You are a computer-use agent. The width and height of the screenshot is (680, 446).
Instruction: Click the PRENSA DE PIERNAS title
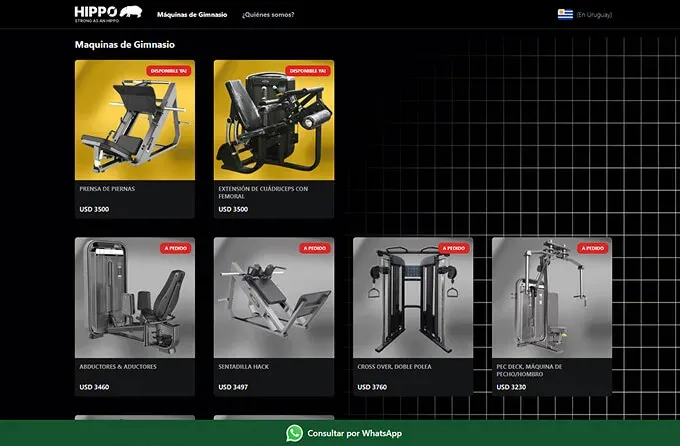(x=107, y=188)
